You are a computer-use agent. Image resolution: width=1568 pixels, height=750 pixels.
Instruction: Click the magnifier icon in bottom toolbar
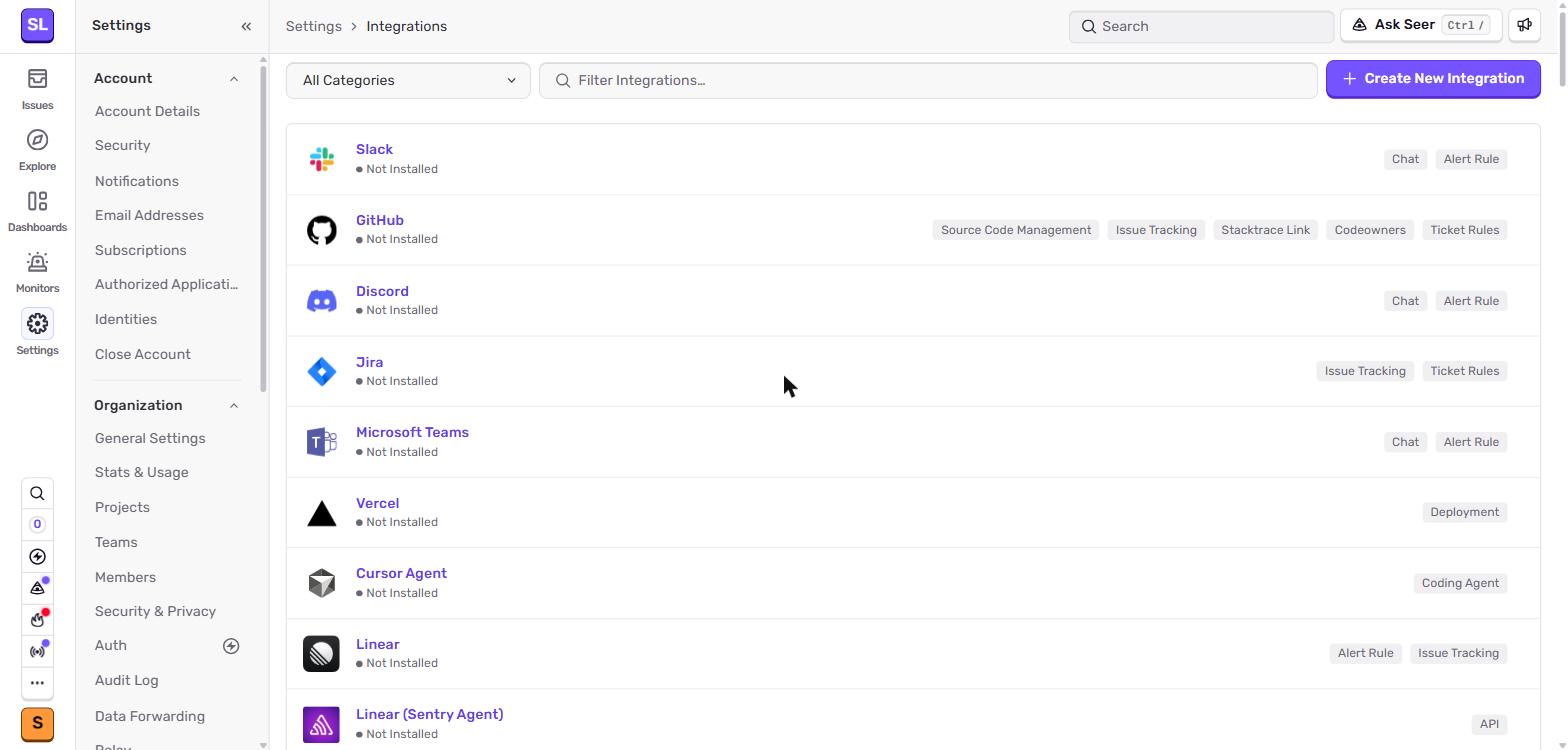(37, 493)
